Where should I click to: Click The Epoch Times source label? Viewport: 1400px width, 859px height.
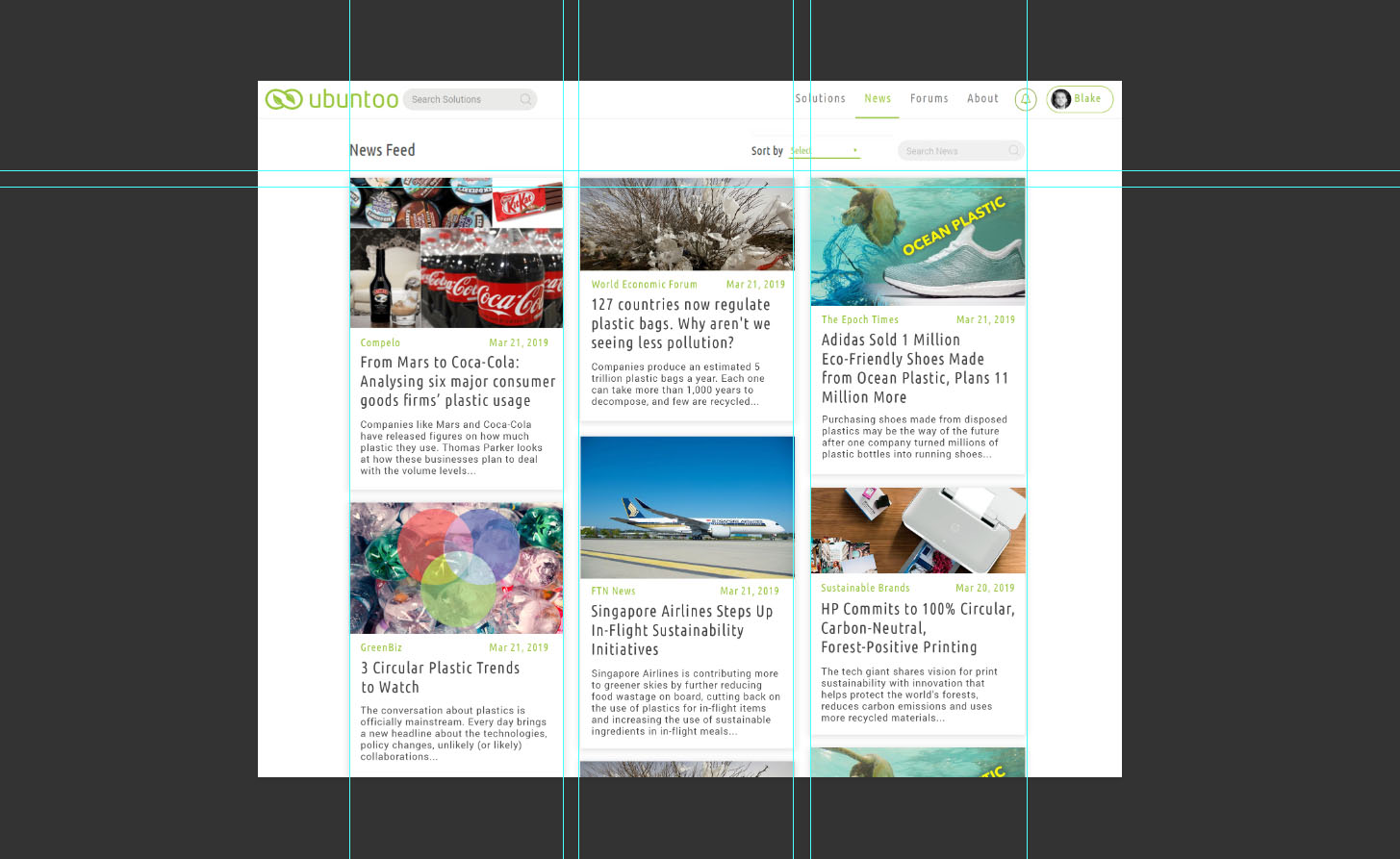point(860,319)
